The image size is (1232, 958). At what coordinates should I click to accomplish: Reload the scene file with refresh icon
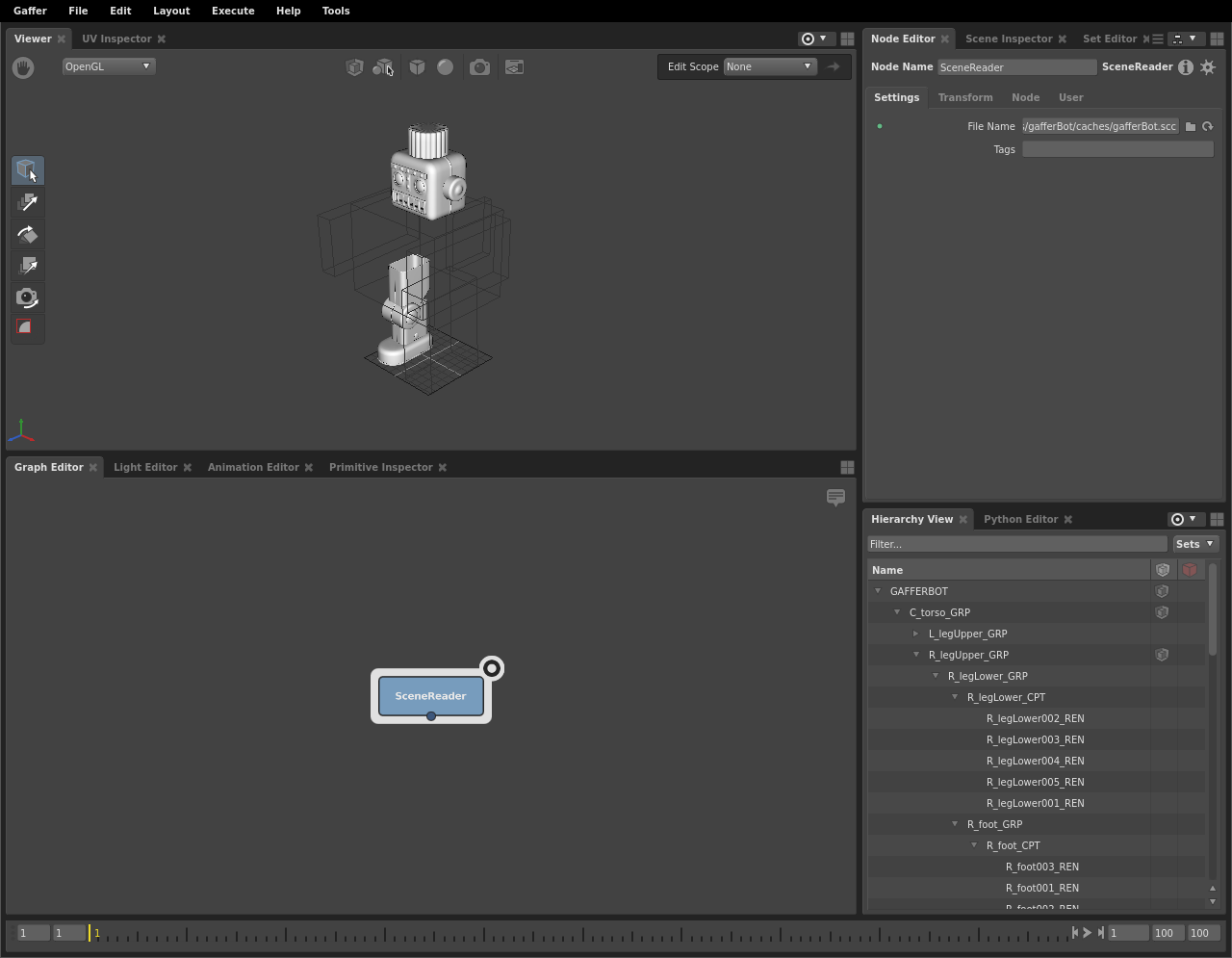coord(1208,126)
